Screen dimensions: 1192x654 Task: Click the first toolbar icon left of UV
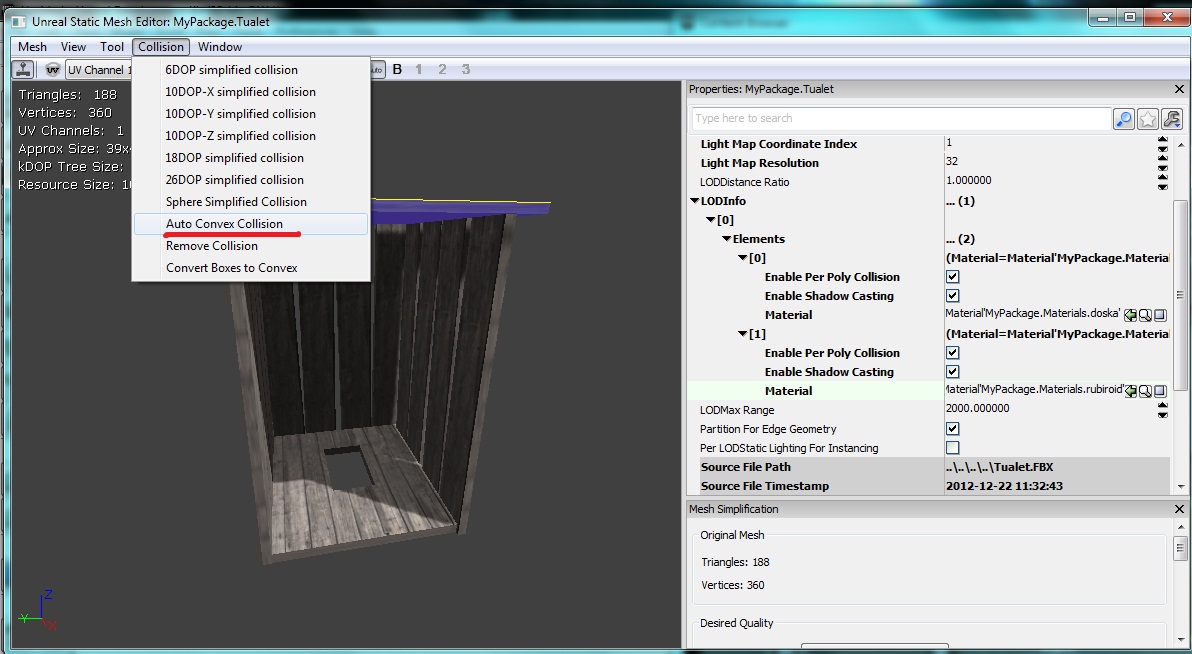coord(23,70)
